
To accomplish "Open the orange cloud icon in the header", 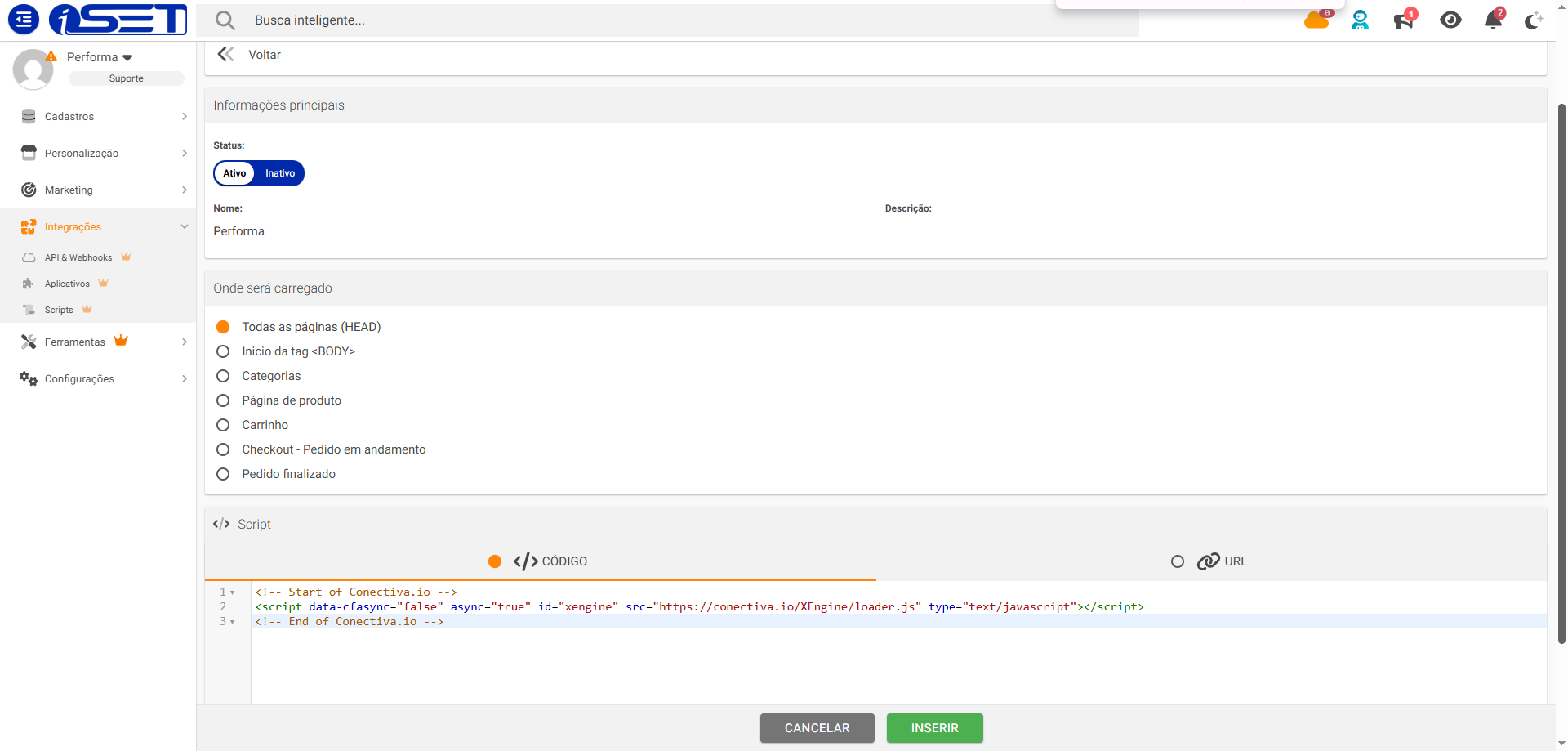I will click(1316, 20).
